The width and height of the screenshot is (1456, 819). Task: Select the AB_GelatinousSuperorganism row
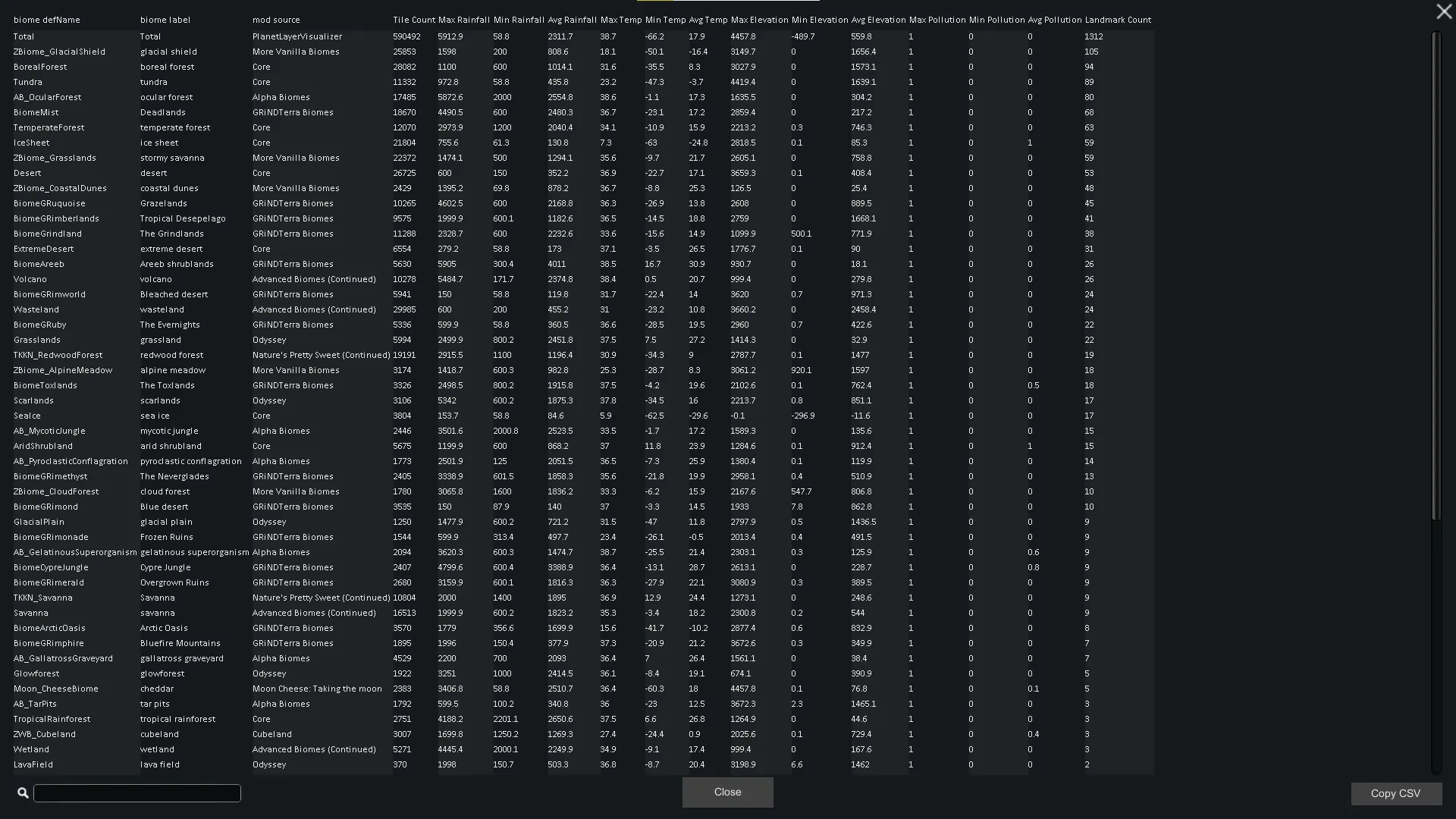[74, 552]
